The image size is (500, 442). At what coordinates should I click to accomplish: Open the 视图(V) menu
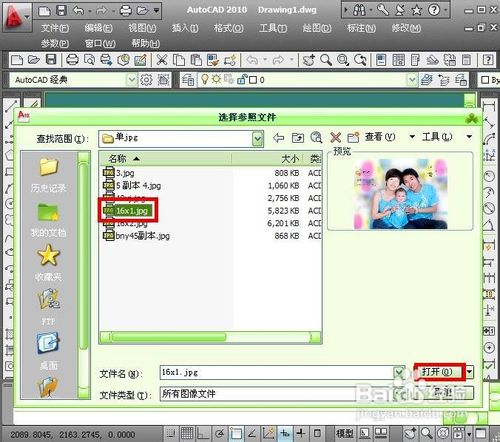click(142, 28)
